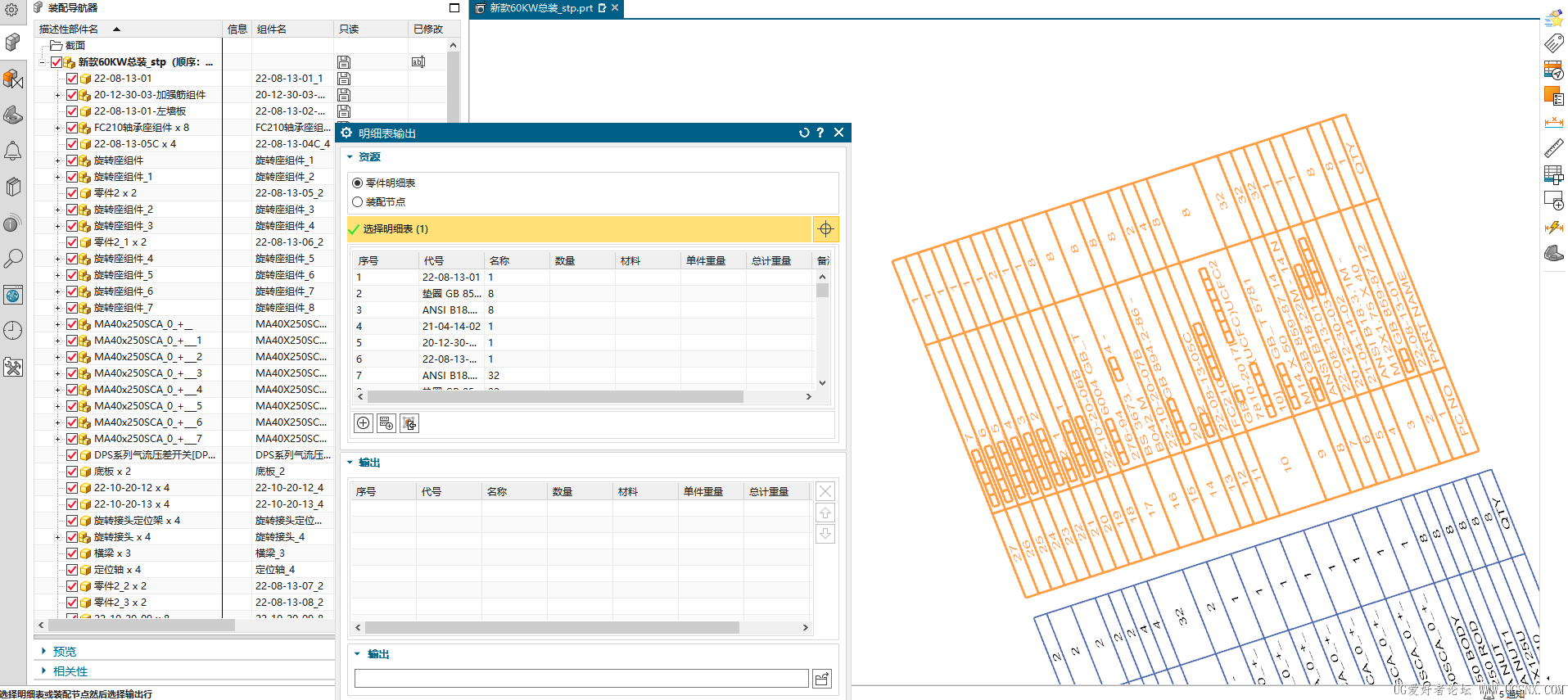Select the 截面 folder in navigator
This screenshot has width=1568, height=700.
[75, 46]
